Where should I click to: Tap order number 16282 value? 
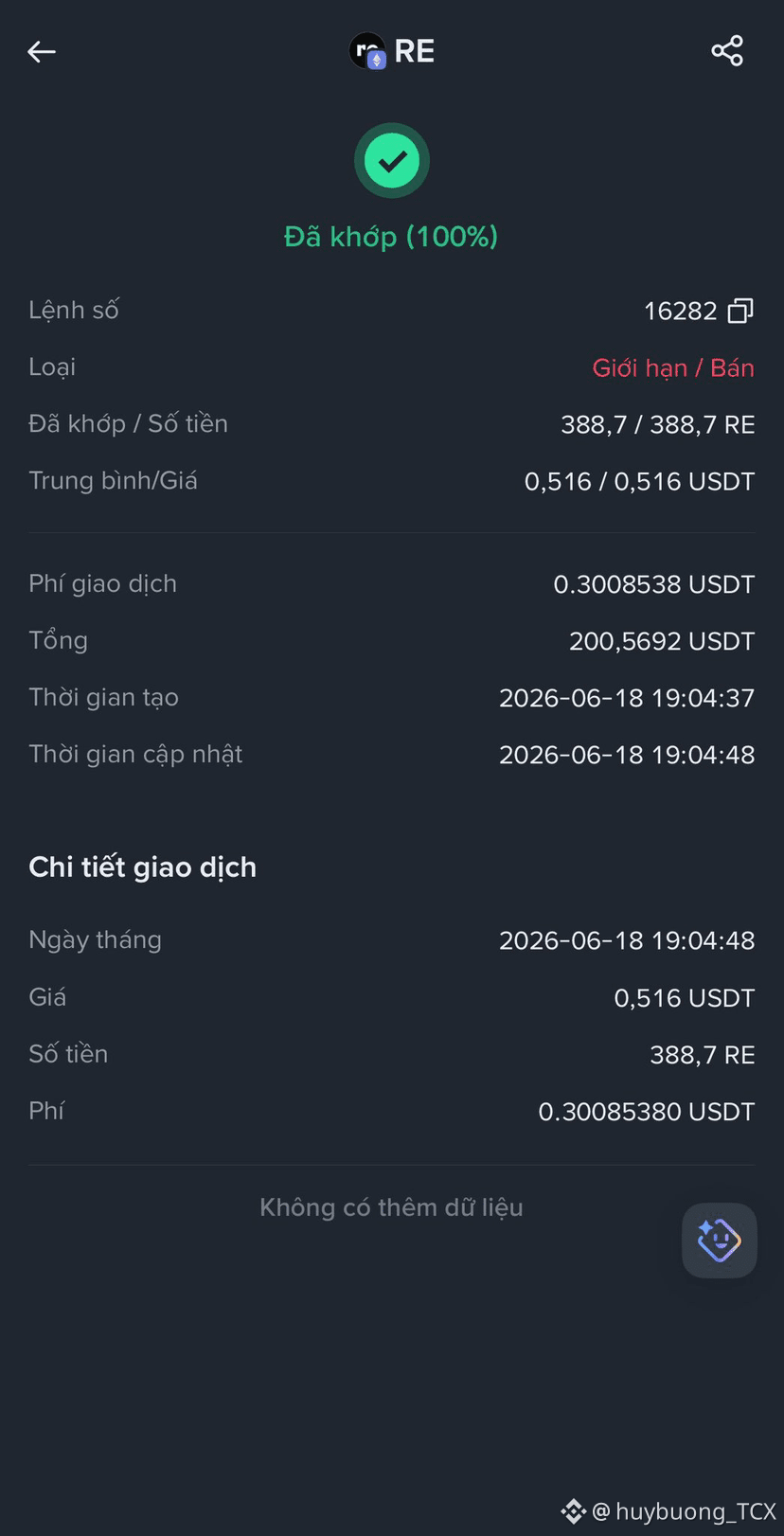coord(680,311)
